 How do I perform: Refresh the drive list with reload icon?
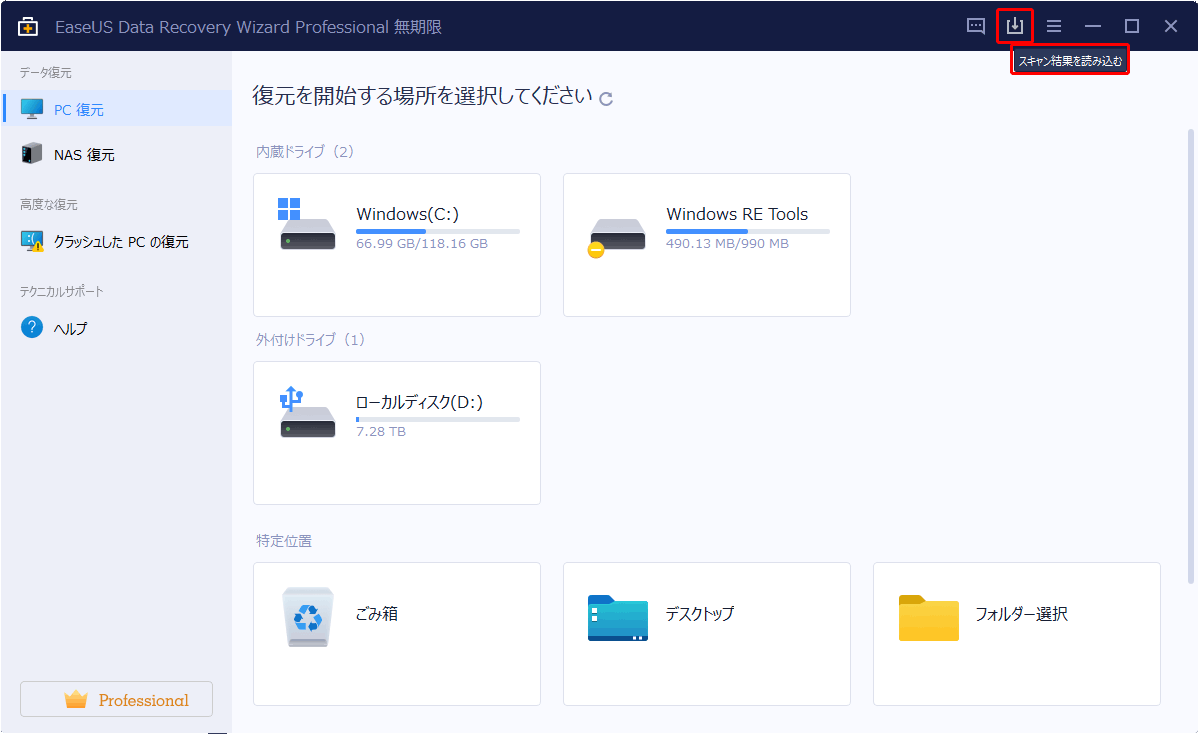click(606, 98)
